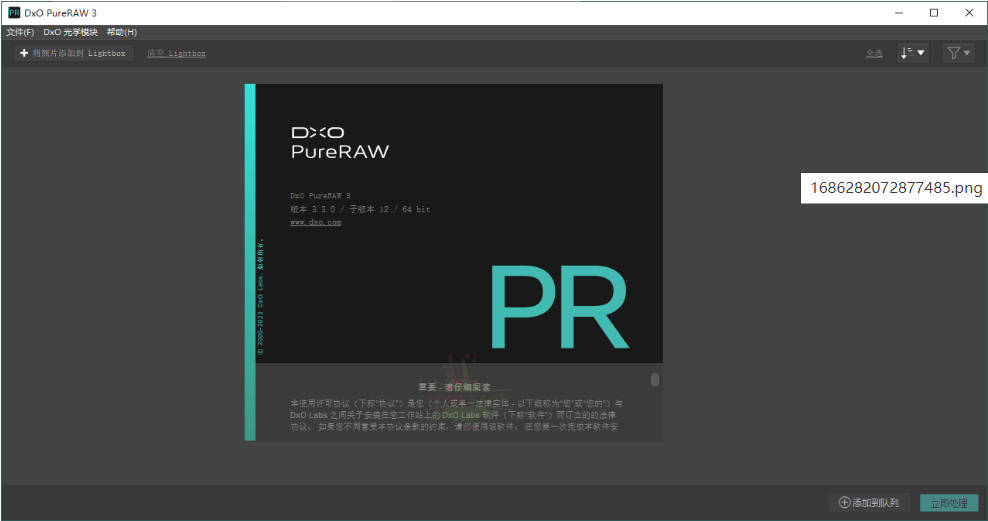This screenshot has height=521, width=988.
Task: Click the license agreement scrollbar thumb
Action: pos(655,379)
